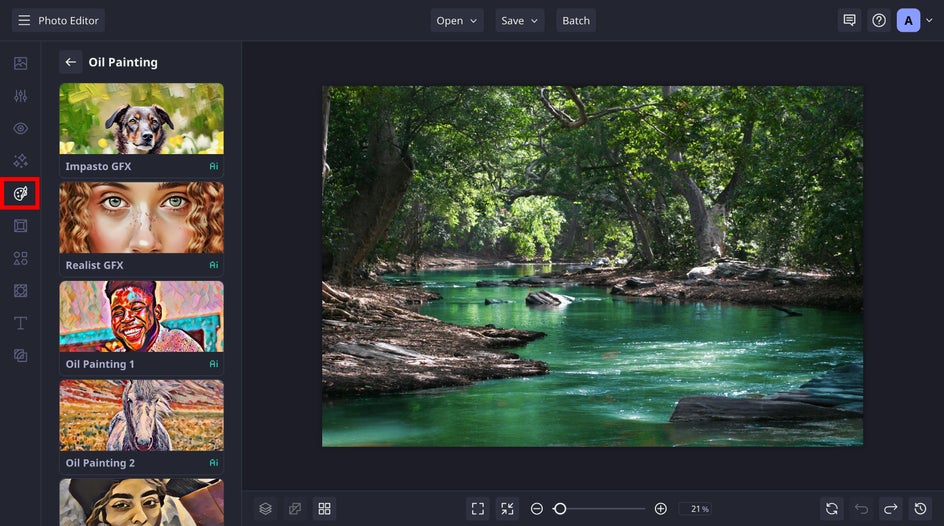Go back from Oil Painting panel

[70, 62]
